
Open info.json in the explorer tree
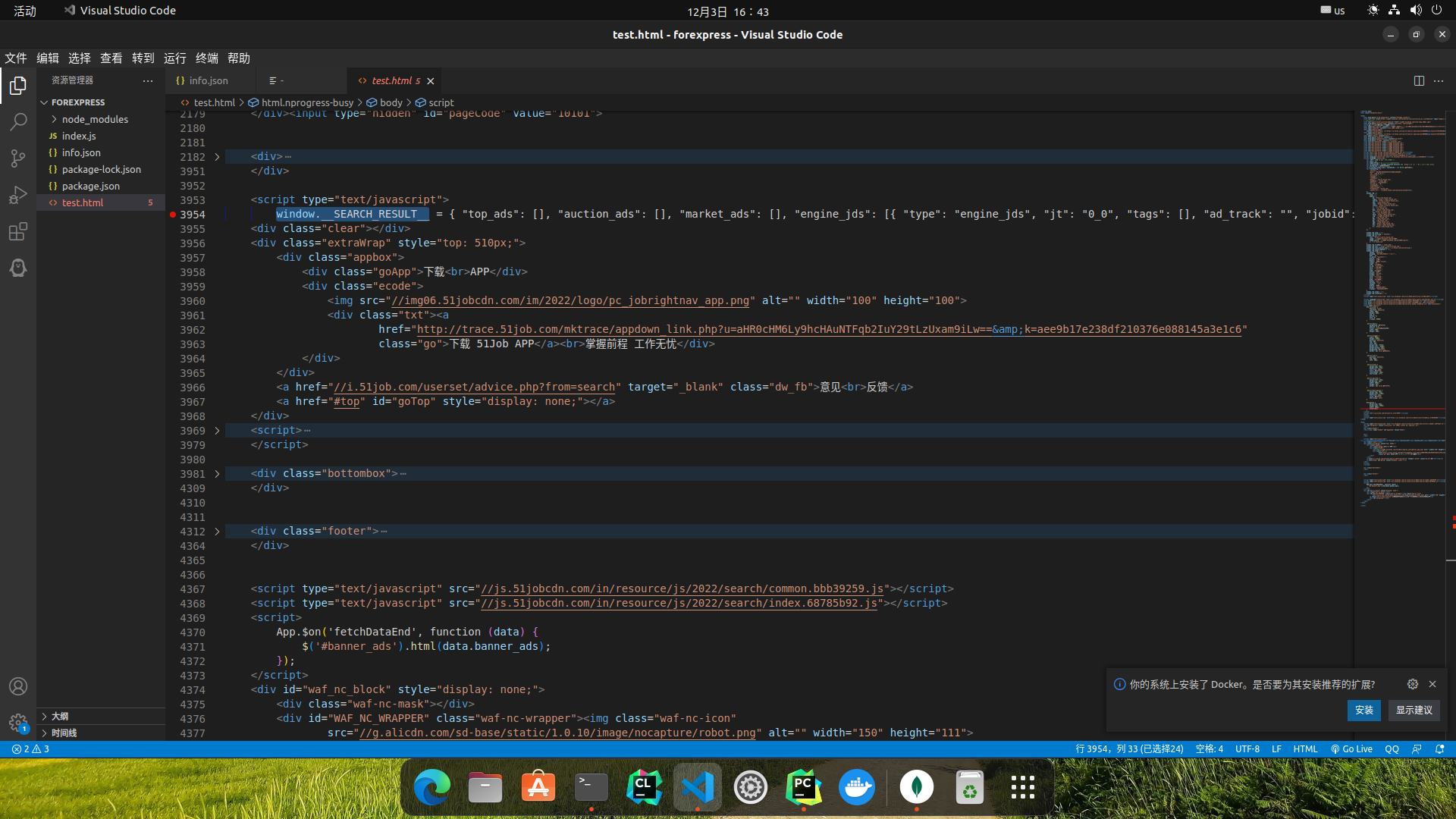(x=101, y=152)
